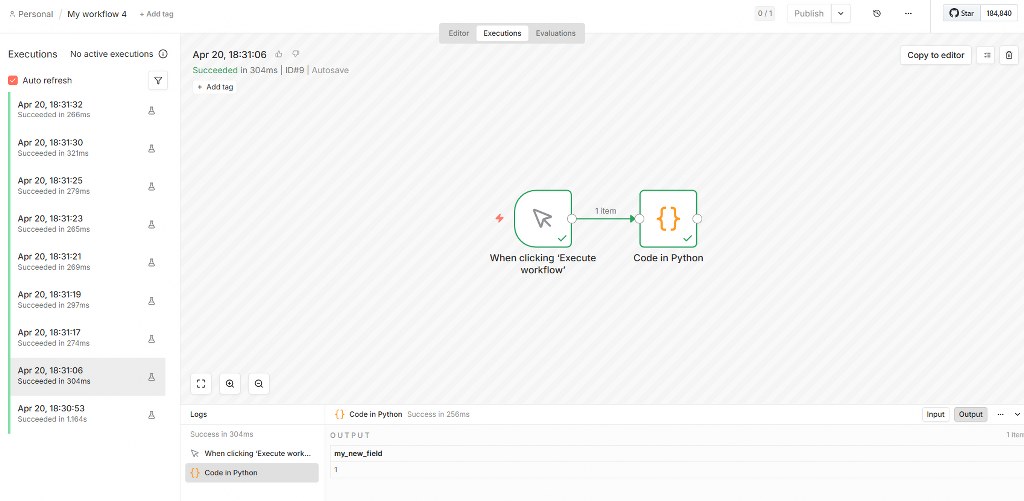Select the execution from Apr 20, 18:31:19
Image resolution: width=1024 pixels, height=501 pixels.
point(87,300)
